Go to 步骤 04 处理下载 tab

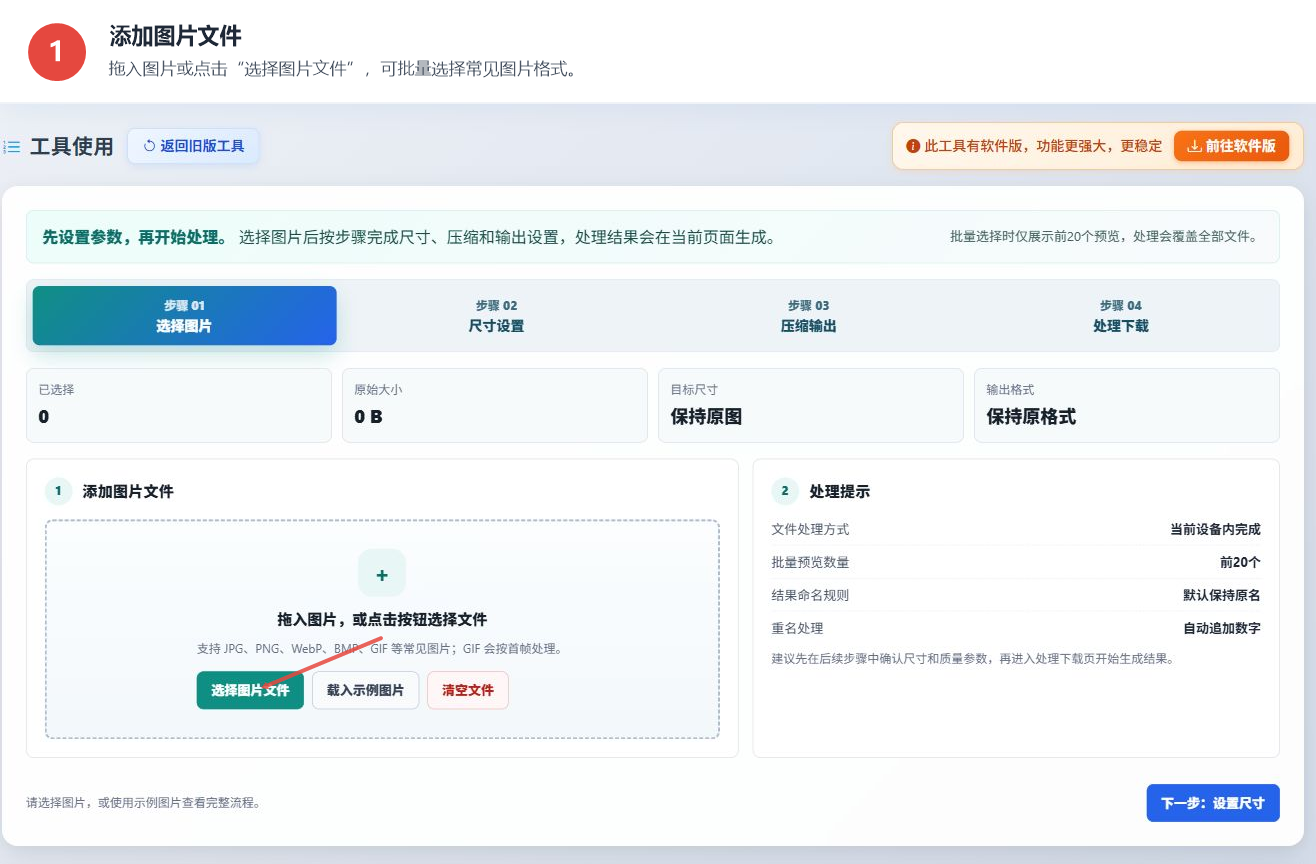1120,316
